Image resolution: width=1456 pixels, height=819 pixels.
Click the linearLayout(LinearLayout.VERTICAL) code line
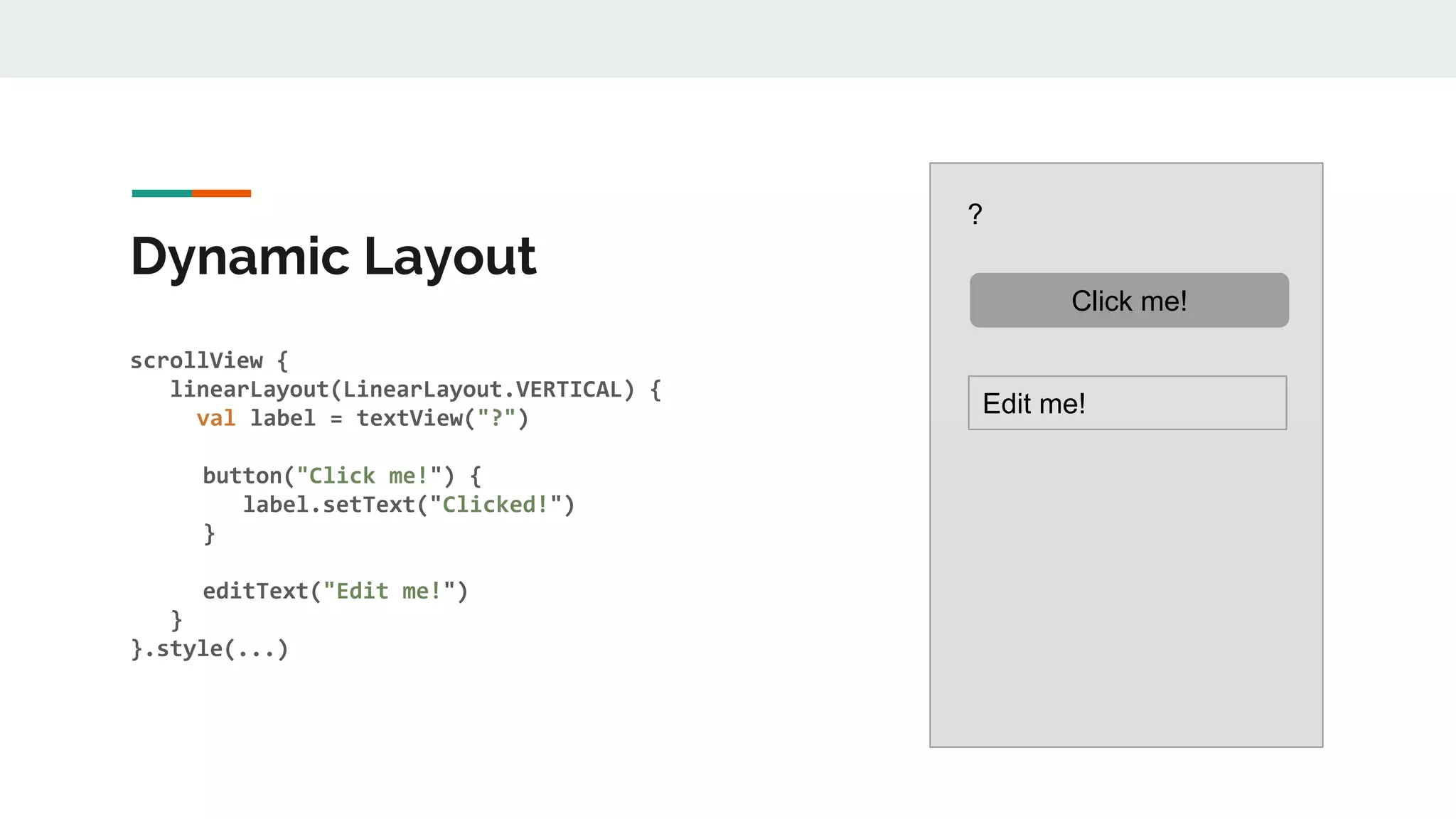(416, 390)
